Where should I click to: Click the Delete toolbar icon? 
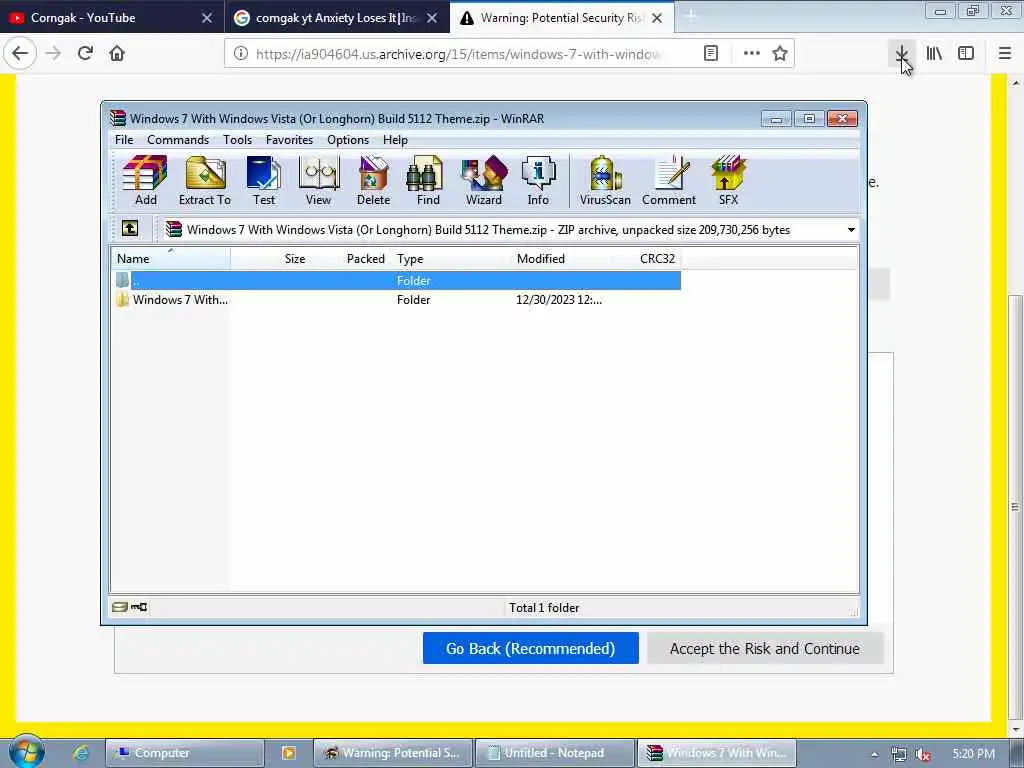click(x=373, y=181)
